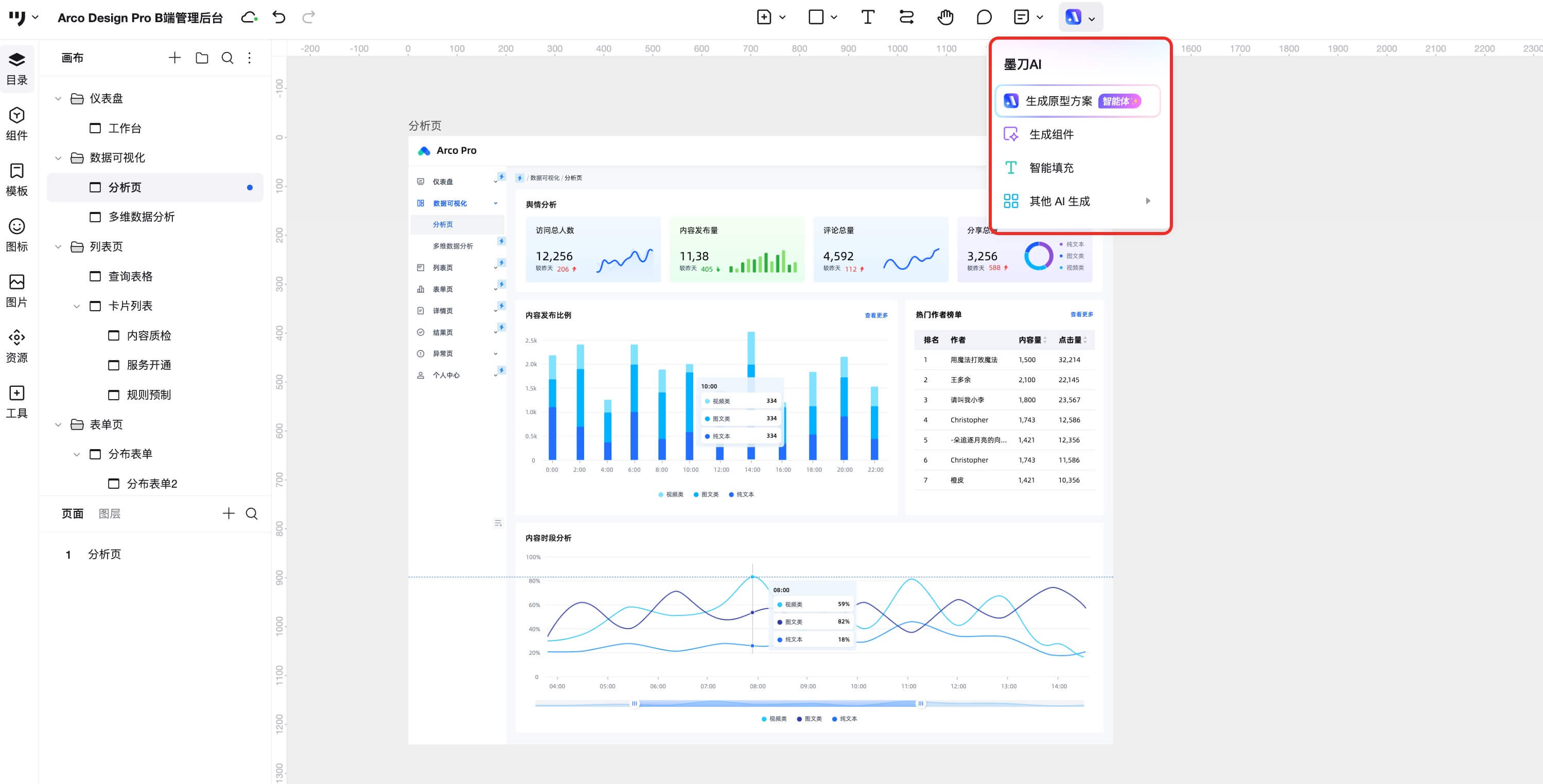This screenshot has height=784, width=1543.
Task: Collapse the 卡片列表 tree item
Action: coord(77,306)
